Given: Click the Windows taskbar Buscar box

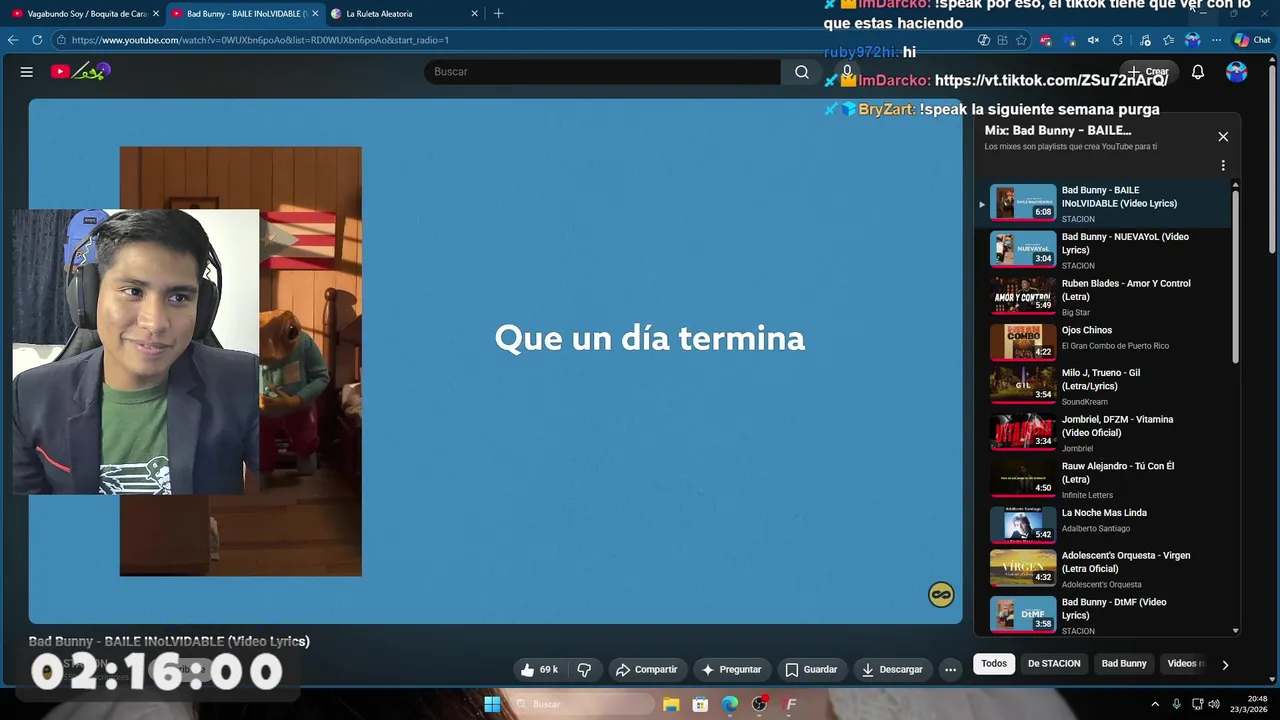Looking at the screenshot, I should coord(585,704).
